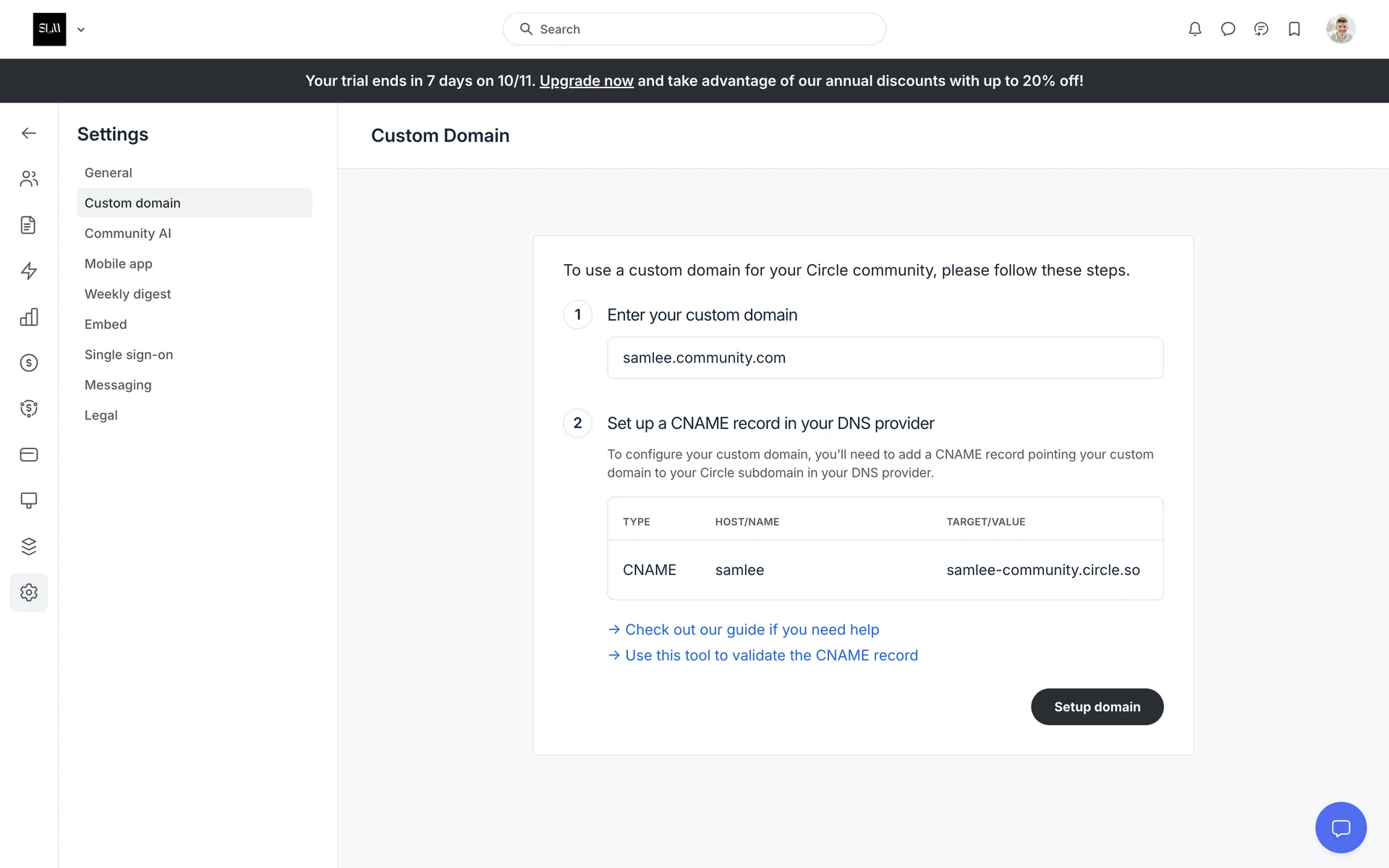The height and width of the screenshot is (868, 1389).
Task: Open the Community AI settings page
Action: tap(128, 234)
